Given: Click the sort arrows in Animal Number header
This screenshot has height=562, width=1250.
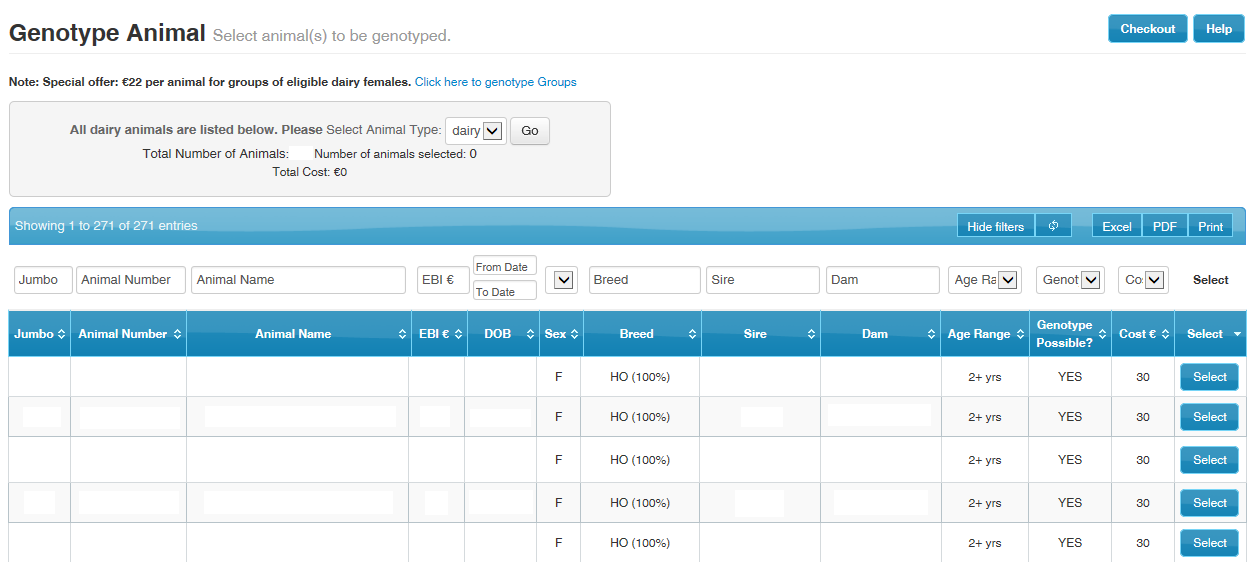Looking at the screenshot, I should pyautogui.click(x=178, y=334).
